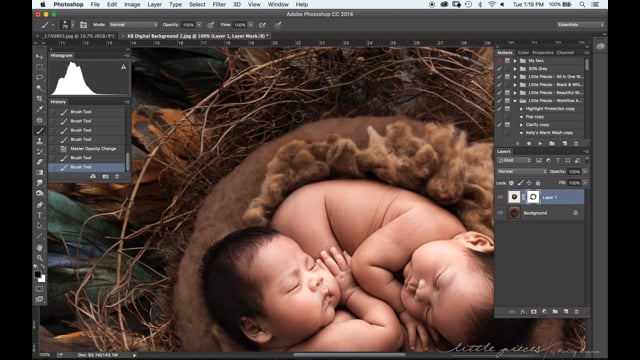
Task: Delete layer with Layers panel trash
Action: (576, 311)
